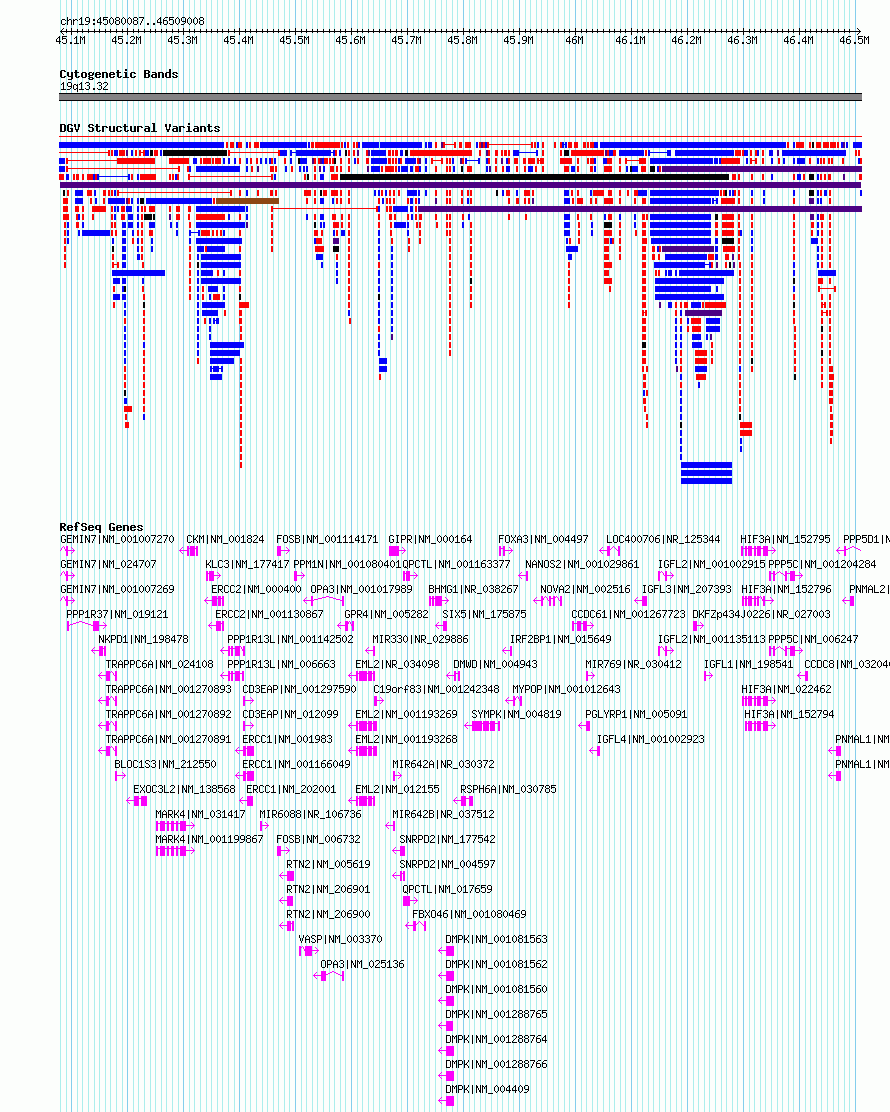
Task: Click EXOC3L2|NM_138568 gene label
Action: (184, 789)
